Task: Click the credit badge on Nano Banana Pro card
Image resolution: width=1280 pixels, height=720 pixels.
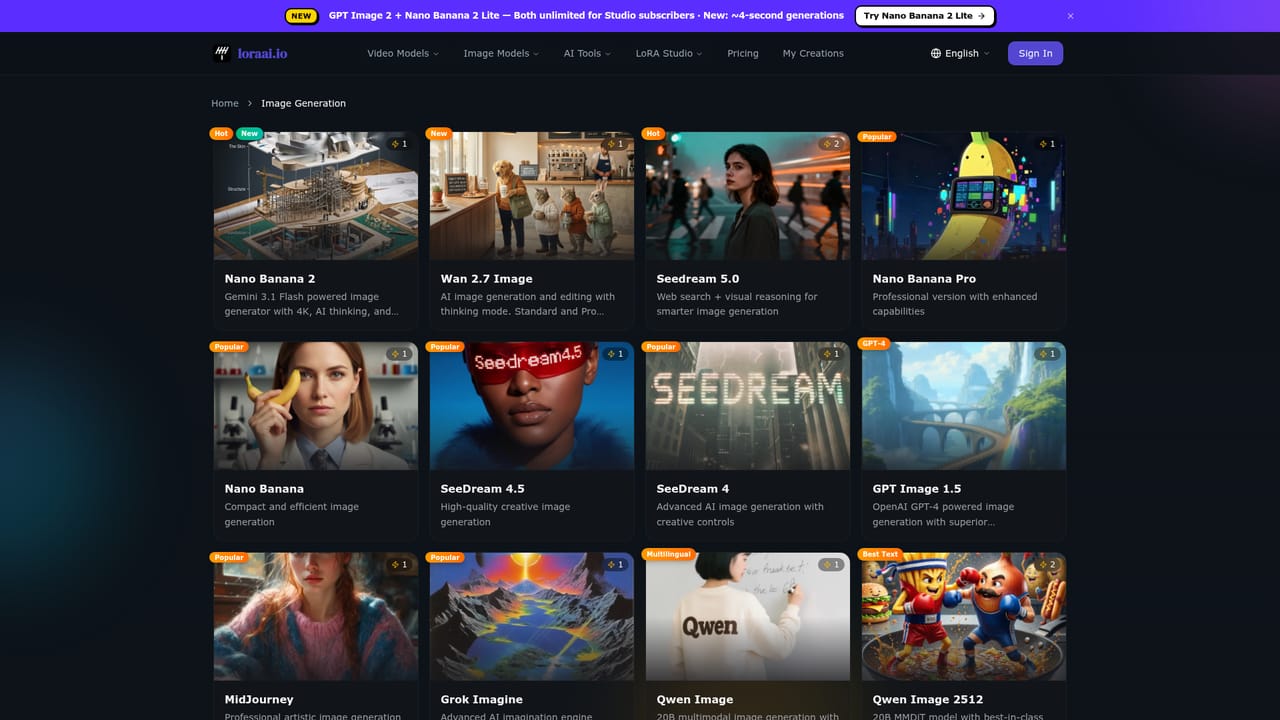Action: click(x=1047, y=144)
